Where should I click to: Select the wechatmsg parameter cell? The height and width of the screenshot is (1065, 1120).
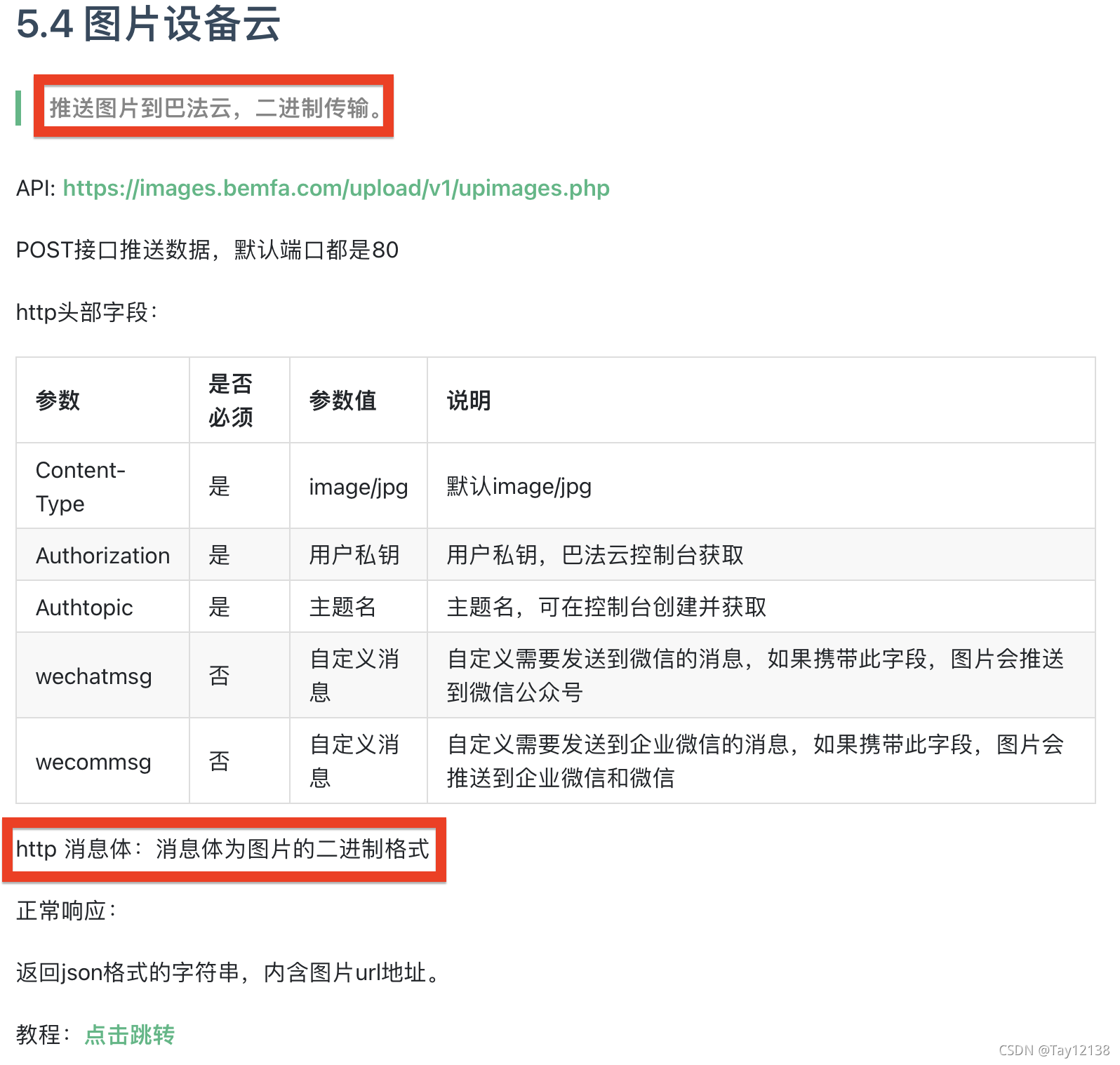(x=103, y=676)
